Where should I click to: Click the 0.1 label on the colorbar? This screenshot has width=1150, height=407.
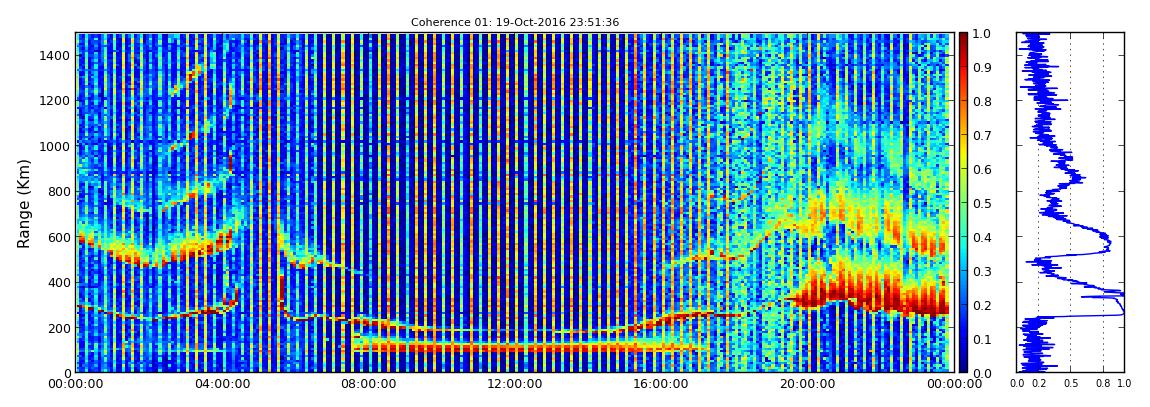point(981,340)
